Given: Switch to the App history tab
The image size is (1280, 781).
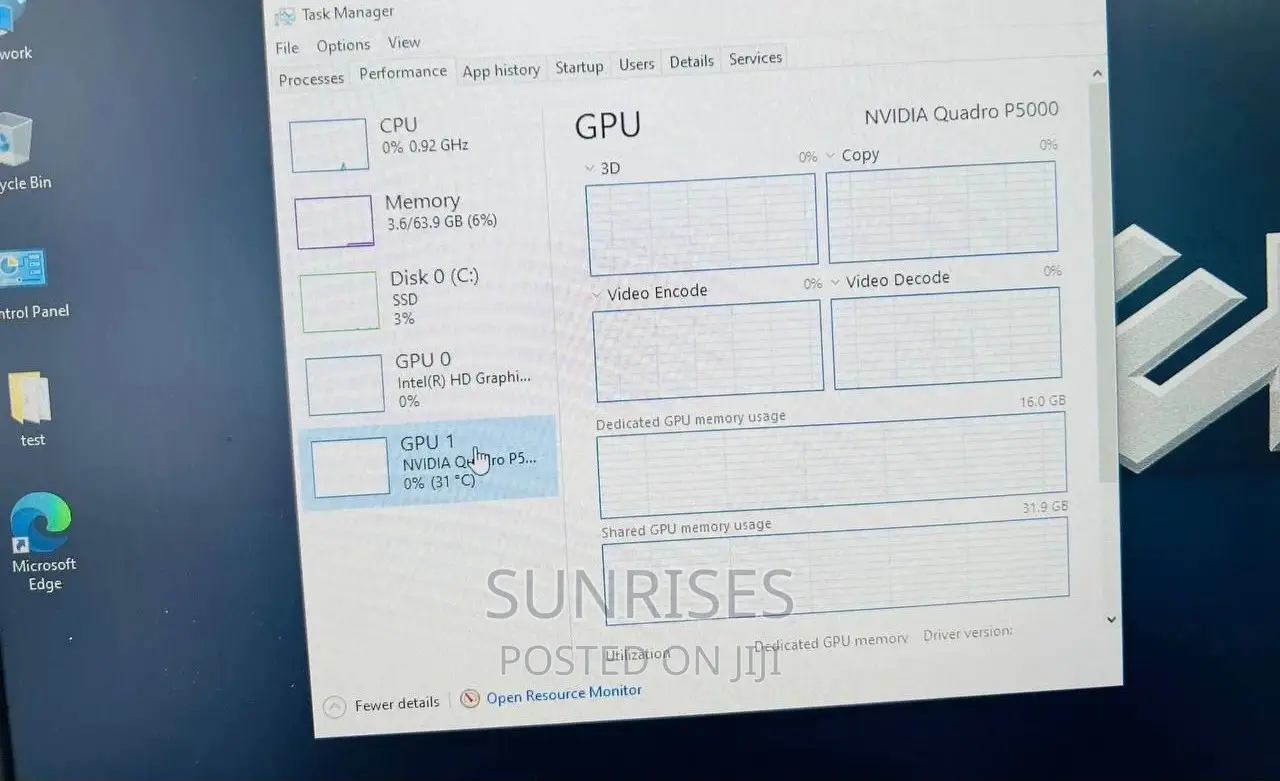Looking at the screenshot, I should pos(501,70).
